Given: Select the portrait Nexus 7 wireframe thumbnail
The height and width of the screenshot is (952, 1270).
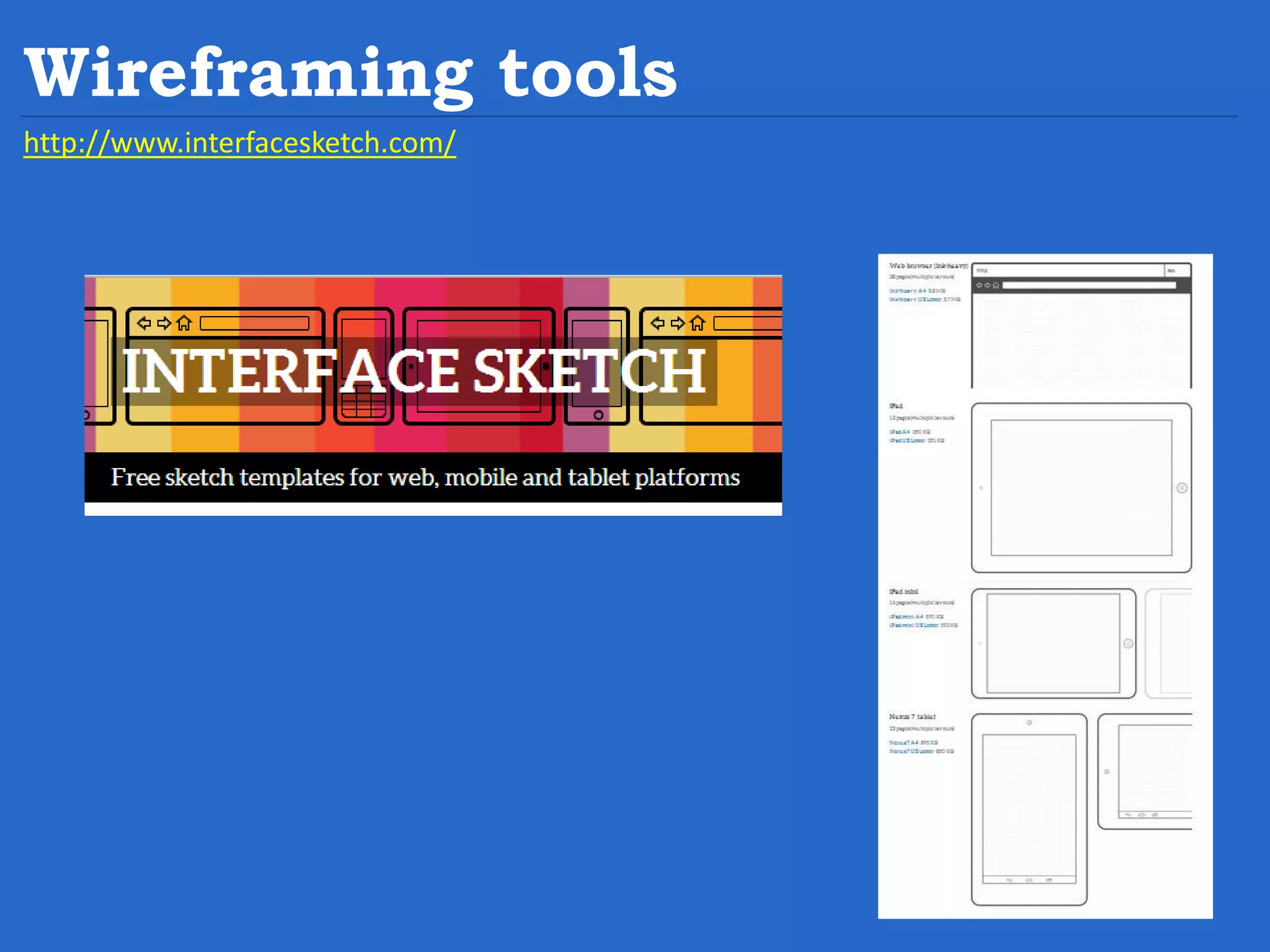Looking at the screenshot, I should pos(1029,809).
